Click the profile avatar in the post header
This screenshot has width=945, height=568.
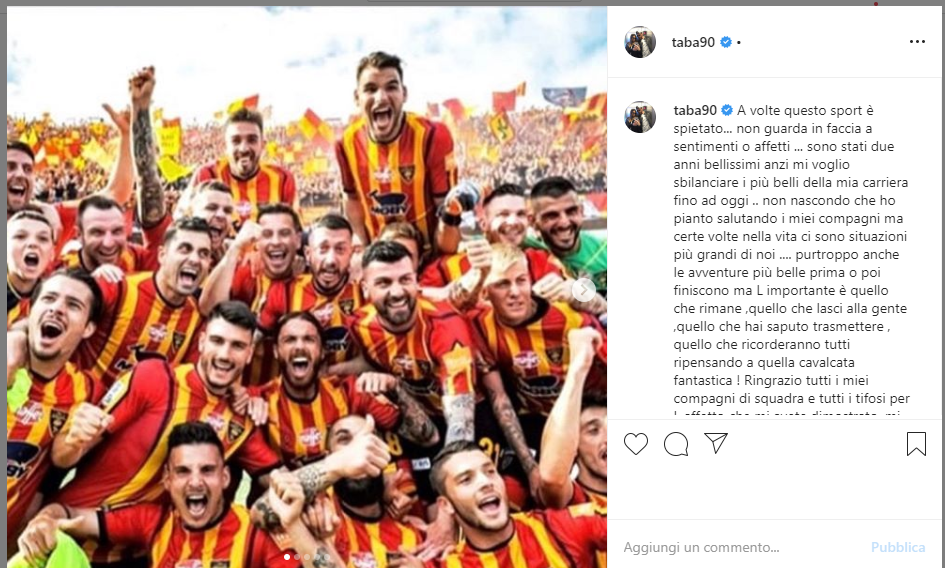tap(640, 42)
